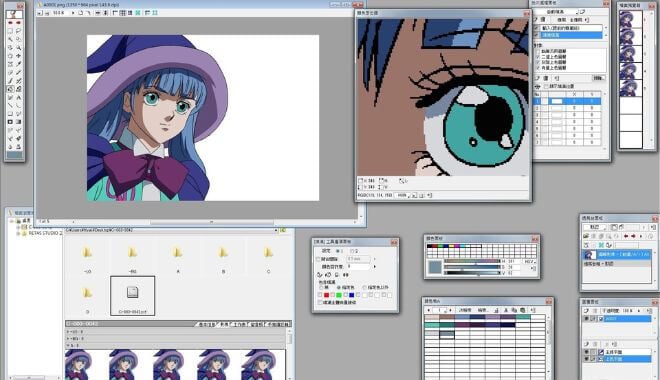Select row 4 in the numbered table
The height and width of the screenshot is (380, 660).
pos(567,122)
